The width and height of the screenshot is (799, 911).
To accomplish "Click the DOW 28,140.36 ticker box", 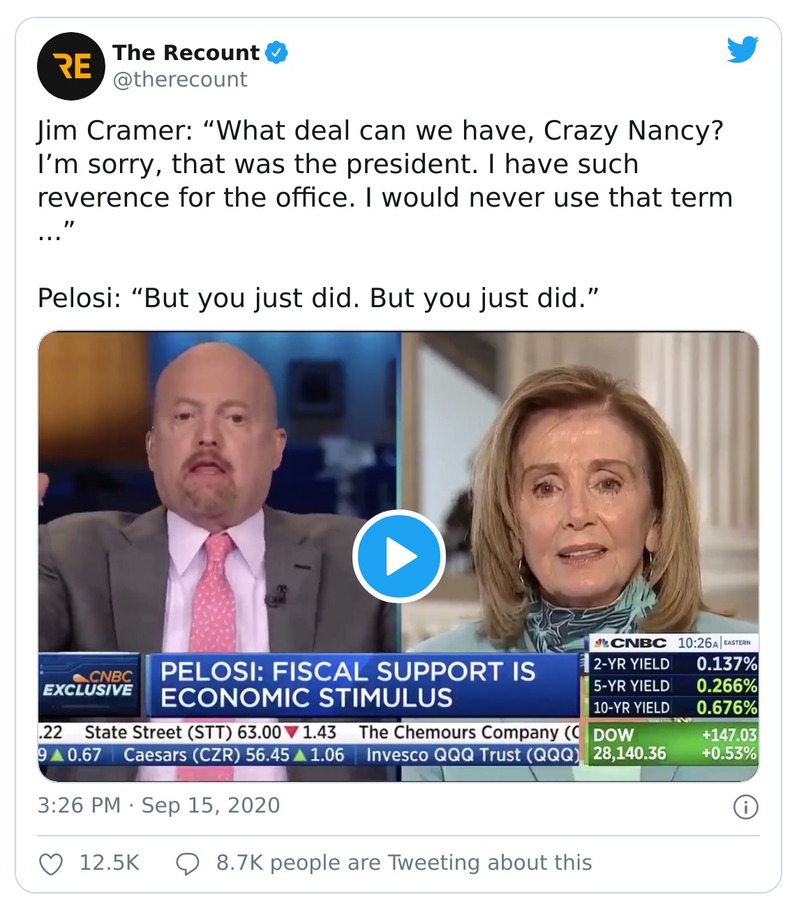I will tap(670, 744).
